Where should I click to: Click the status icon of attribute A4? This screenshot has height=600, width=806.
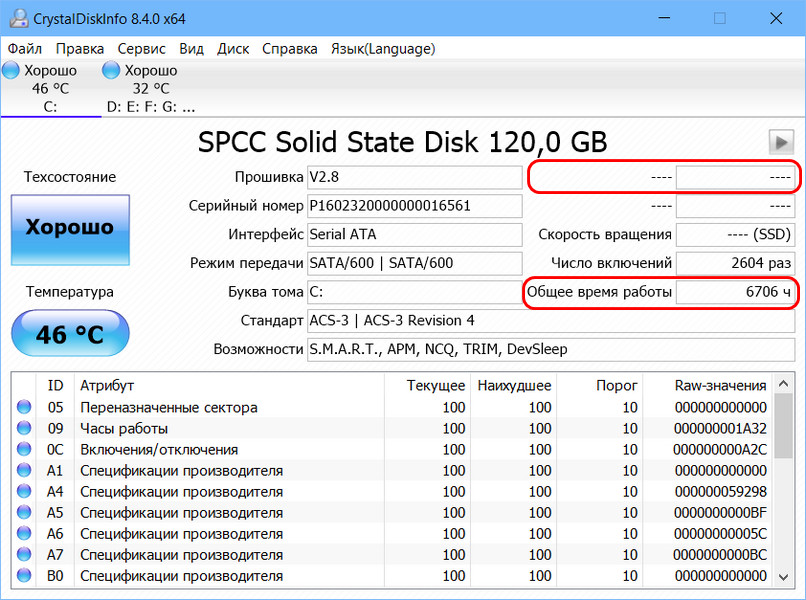click(x=24, y=492)
